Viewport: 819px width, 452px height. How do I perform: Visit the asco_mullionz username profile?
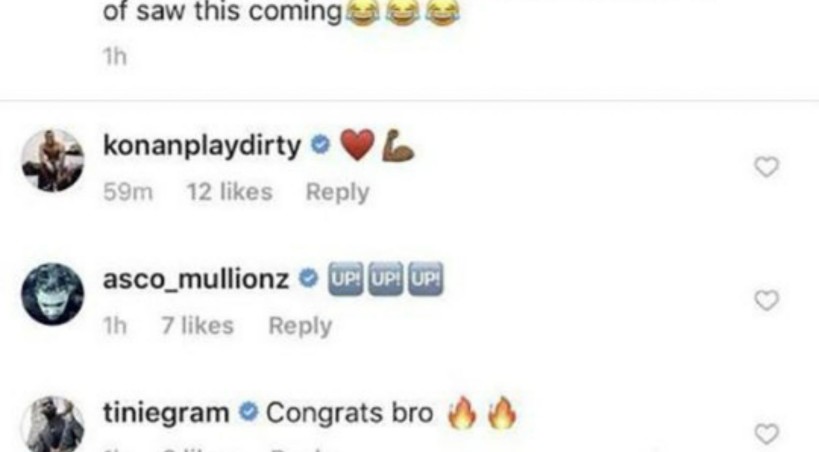(196, 279)
